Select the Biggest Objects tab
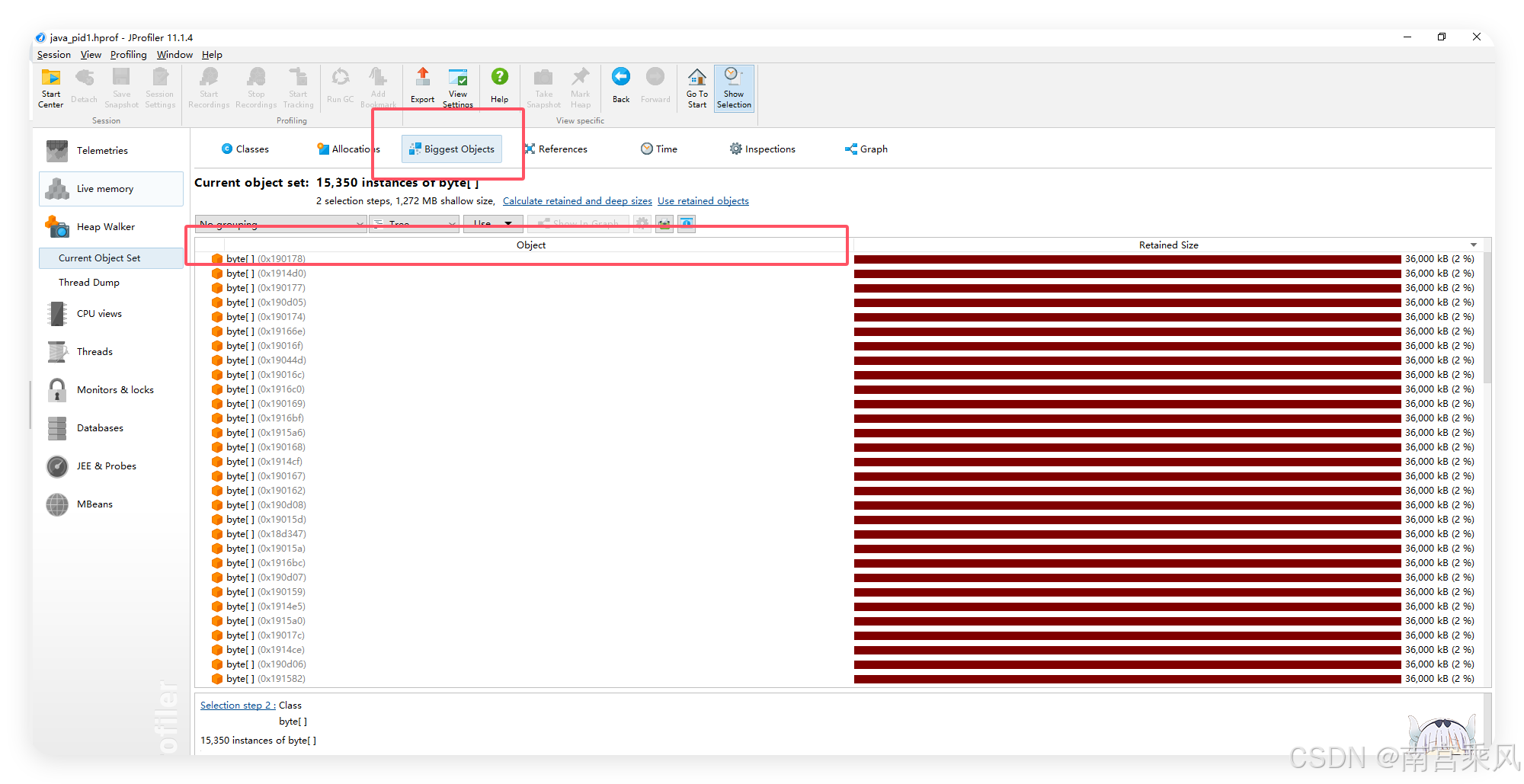The image size is (1524, 784). (x=451, y=149)
